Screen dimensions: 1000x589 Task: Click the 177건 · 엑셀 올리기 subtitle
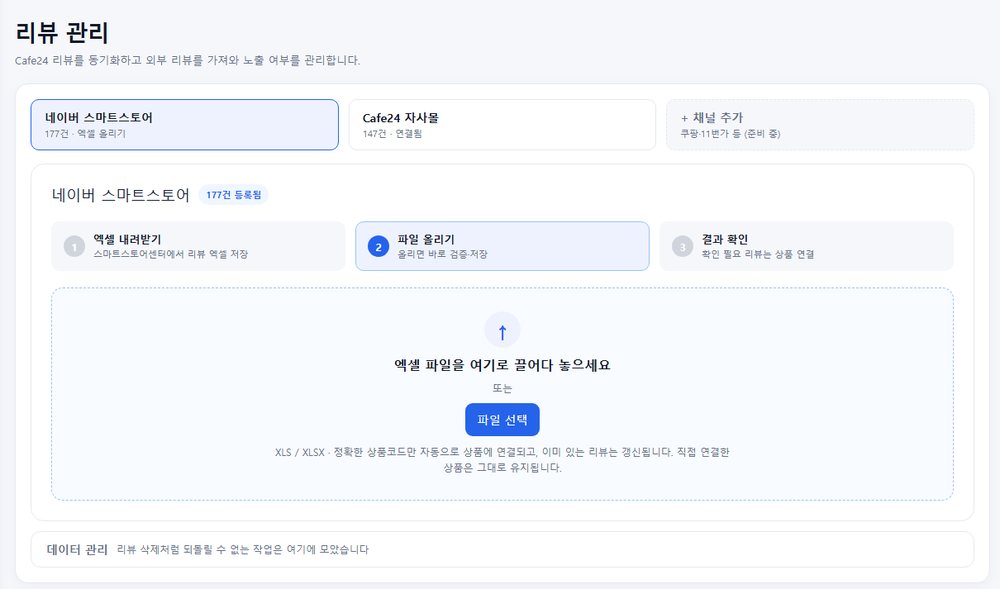click(x=85, y=134)
